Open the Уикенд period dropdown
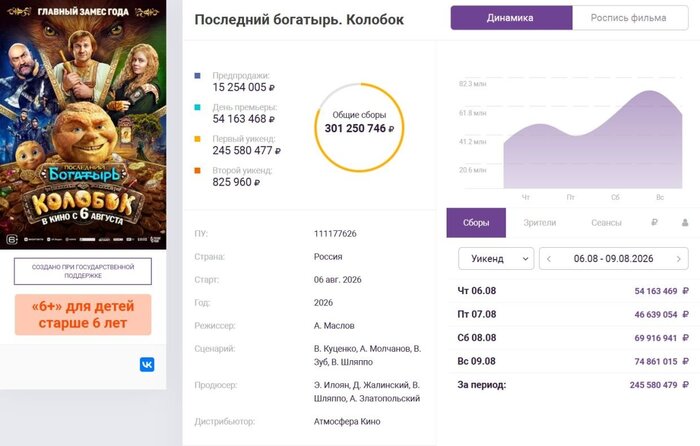This screenshot has height=446, width=700. pos(496,258)
